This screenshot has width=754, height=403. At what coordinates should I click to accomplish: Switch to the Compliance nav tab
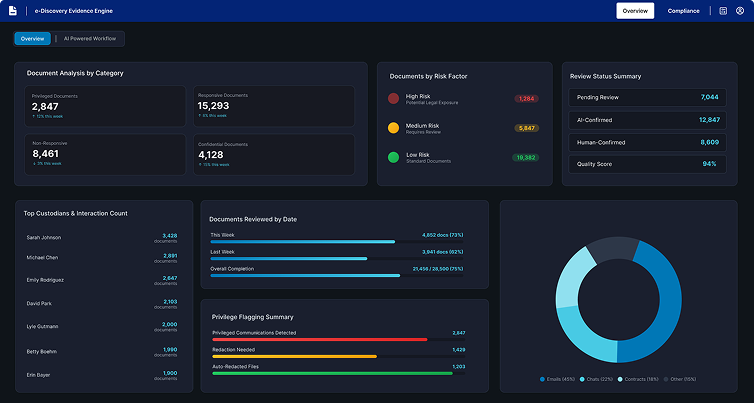pyautogui.click(x=683, y=11)
